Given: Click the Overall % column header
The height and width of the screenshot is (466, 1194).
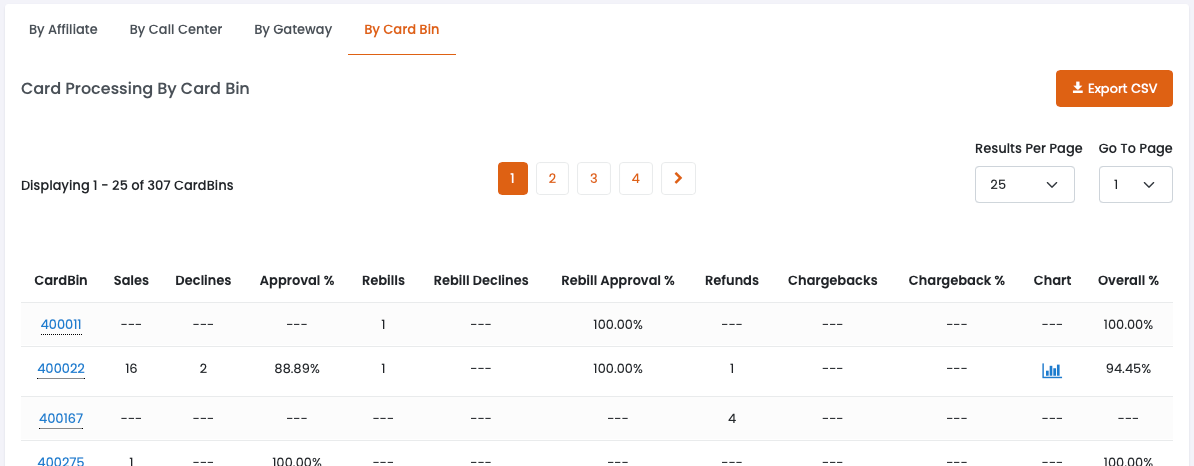Looking at the screenshot, I should 1128,280.
